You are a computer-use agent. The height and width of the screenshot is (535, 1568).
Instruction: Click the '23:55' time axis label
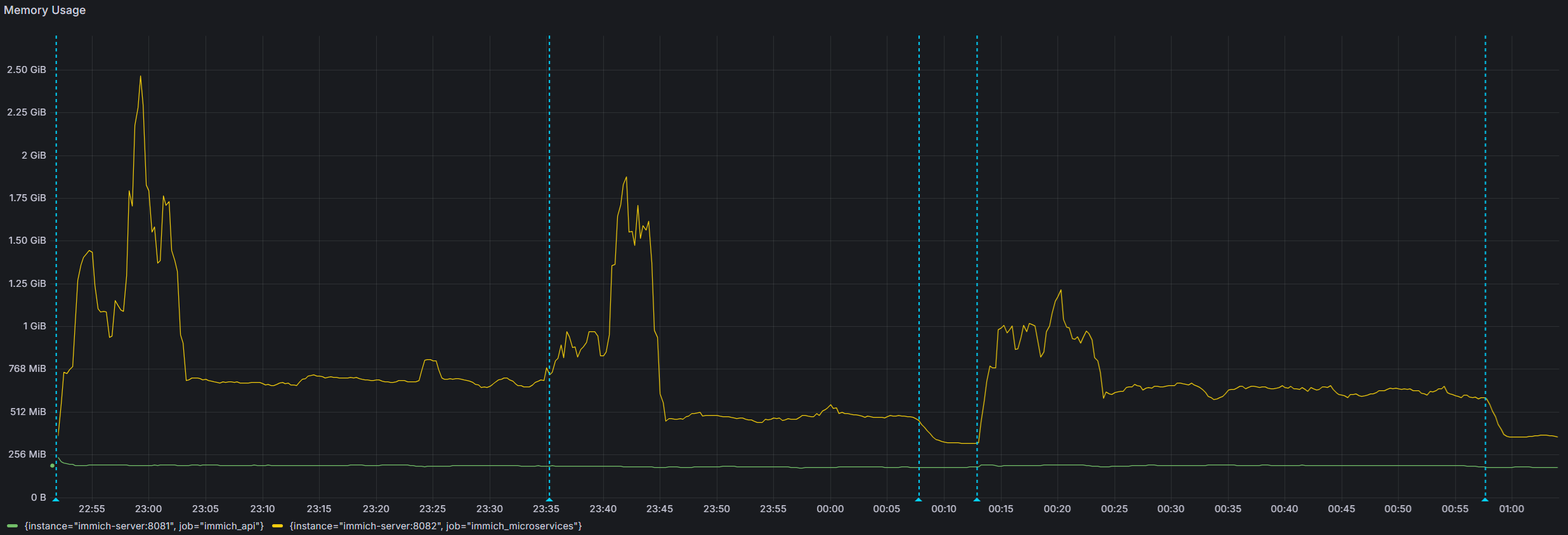tap(773, 509)
